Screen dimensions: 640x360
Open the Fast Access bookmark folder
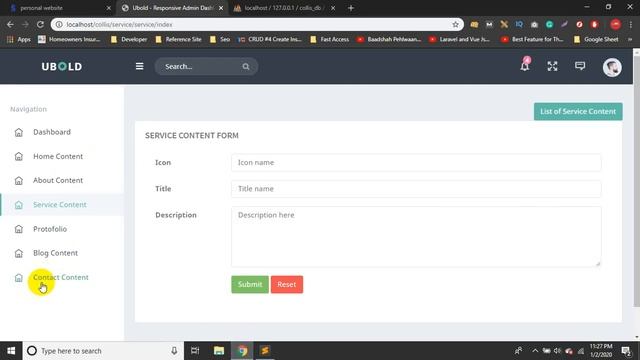coord(329,40)
